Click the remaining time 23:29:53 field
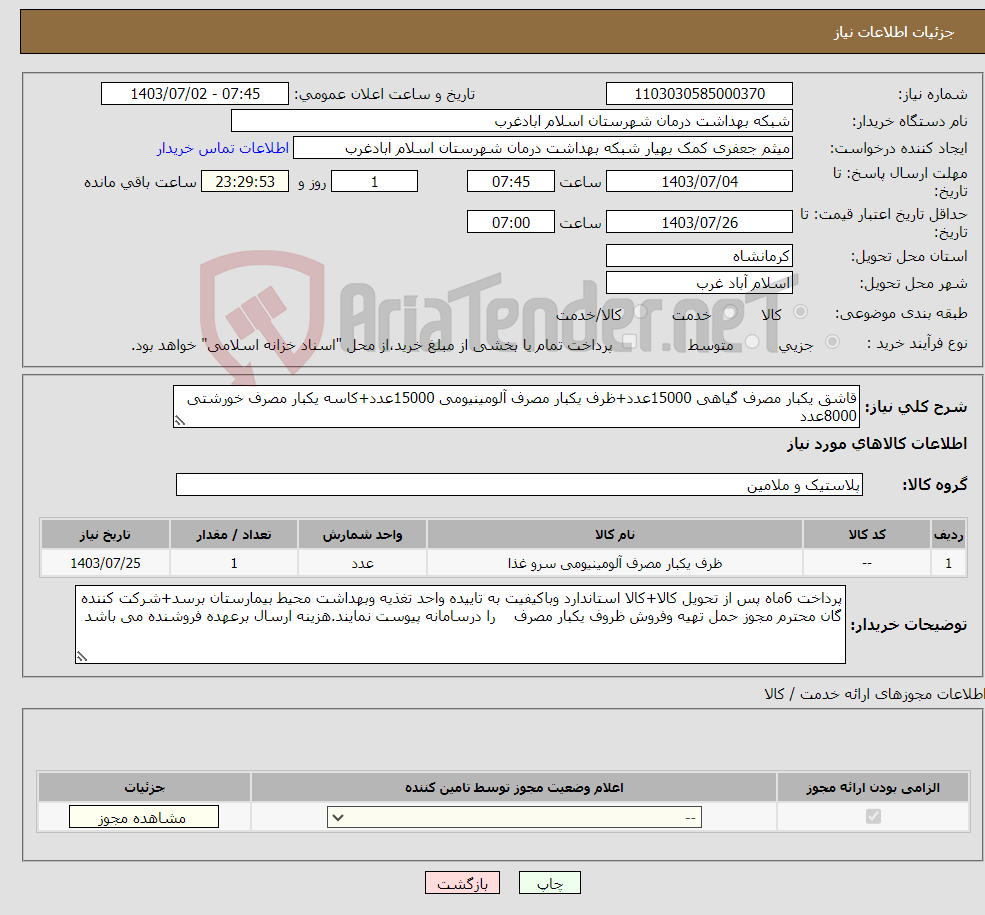Image resolution: width=985 pixels, height=915 pixels. coord(245,181)
